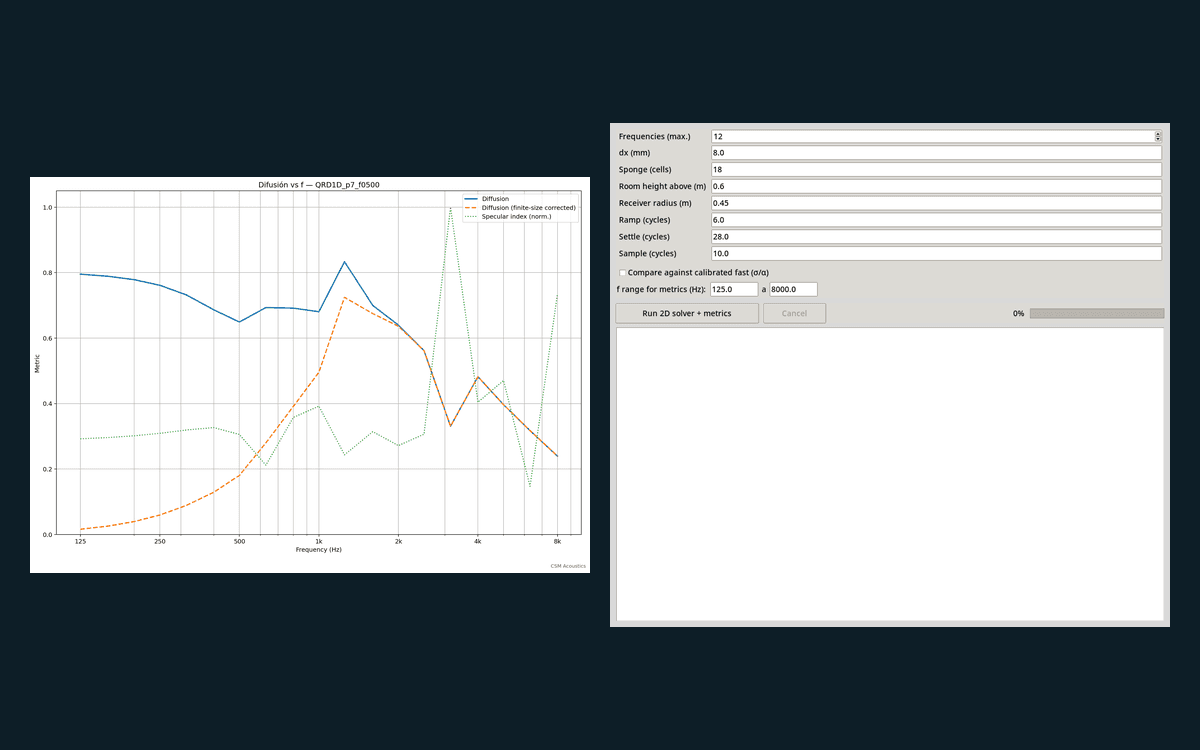Focus the Sample (cycles) input field
Screen dimensions: 1200x750
[x=936, y=253]
